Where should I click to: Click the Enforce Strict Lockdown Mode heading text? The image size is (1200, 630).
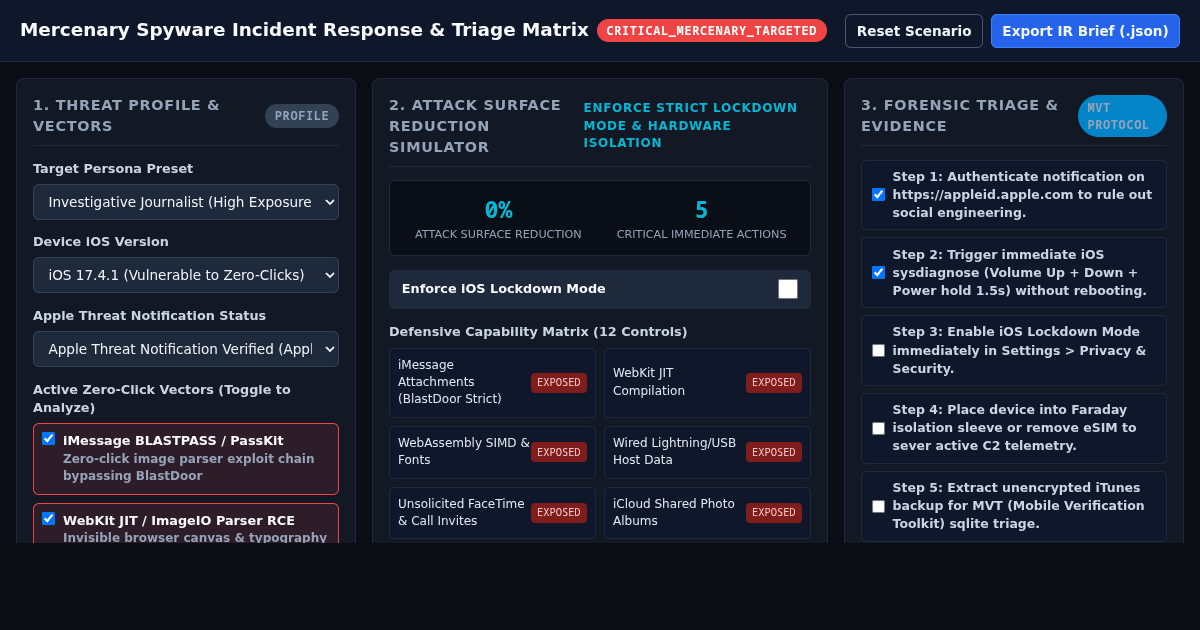click(x=691, y=125)
